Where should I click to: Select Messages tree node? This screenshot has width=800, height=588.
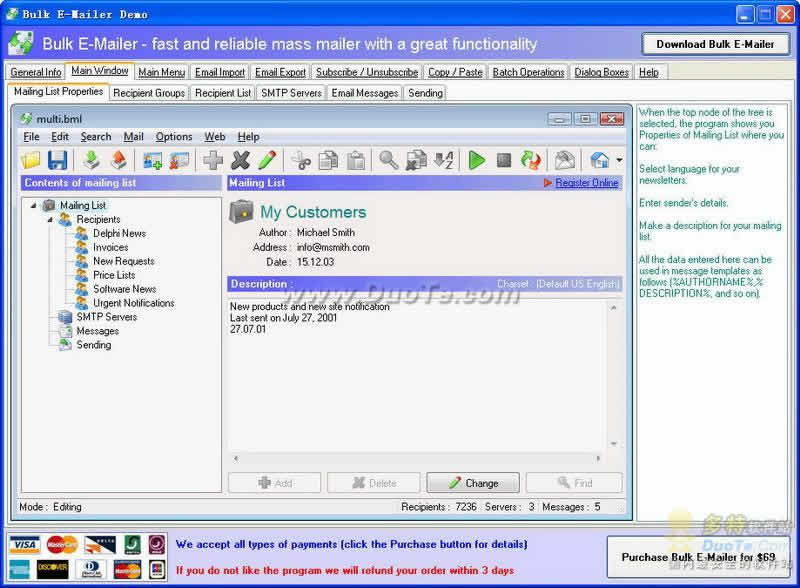[x=97, y=331]
